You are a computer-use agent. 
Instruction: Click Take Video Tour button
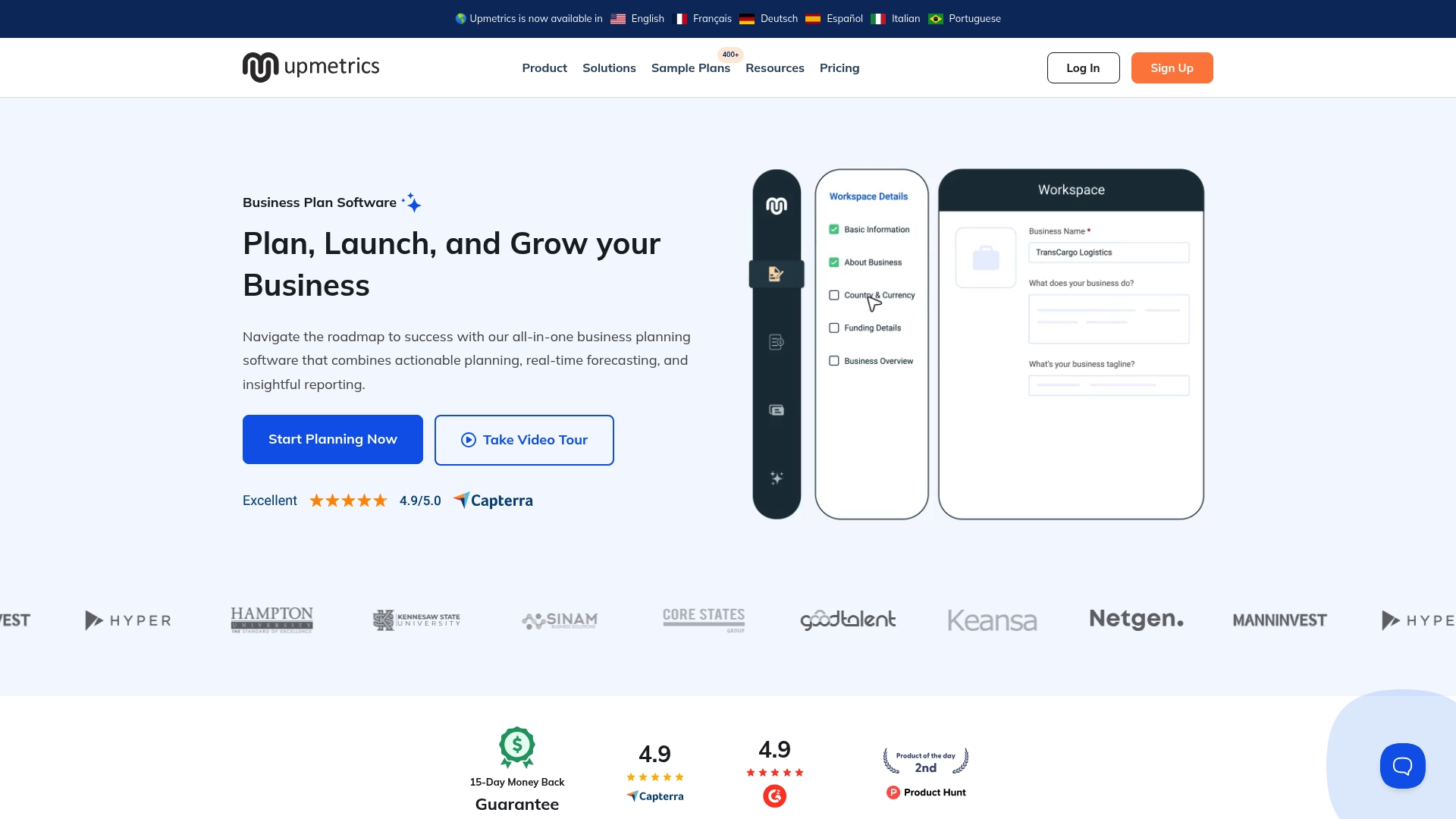click(x=524, y=440)
